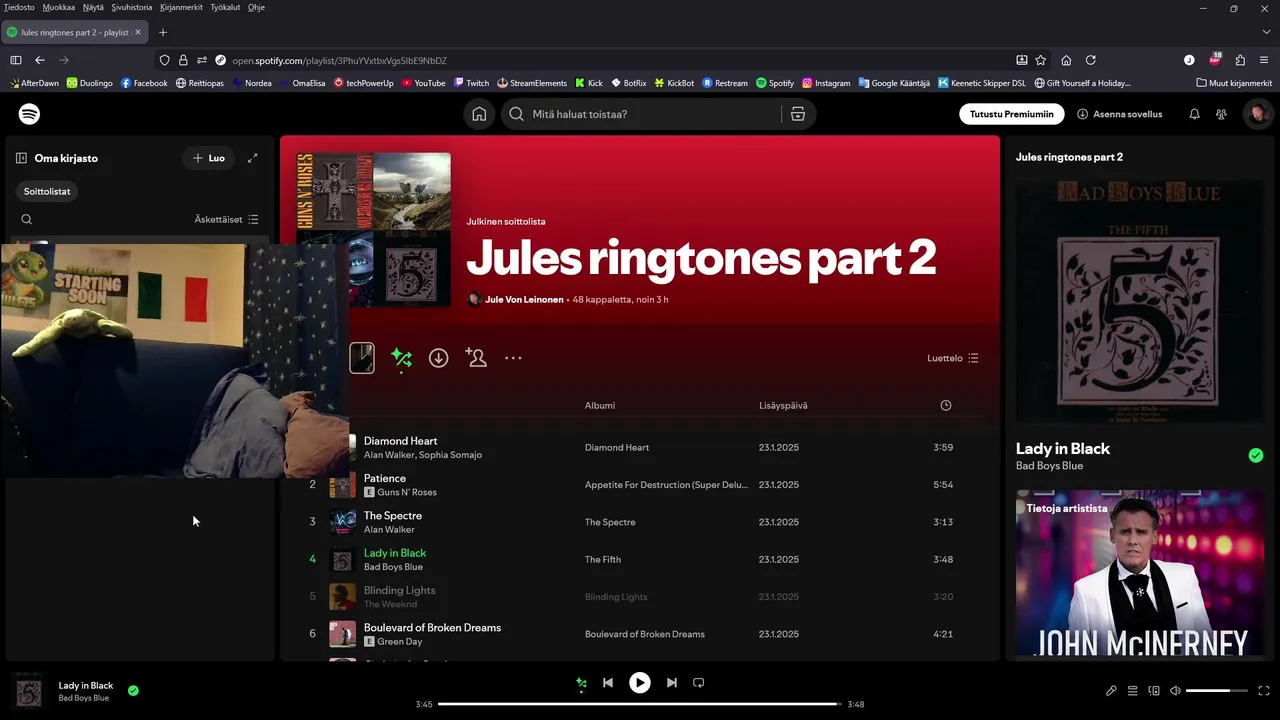Open Firefox application hamburger menu
The width and height of the screenshot is (1280, 720).
(1264, 60)
